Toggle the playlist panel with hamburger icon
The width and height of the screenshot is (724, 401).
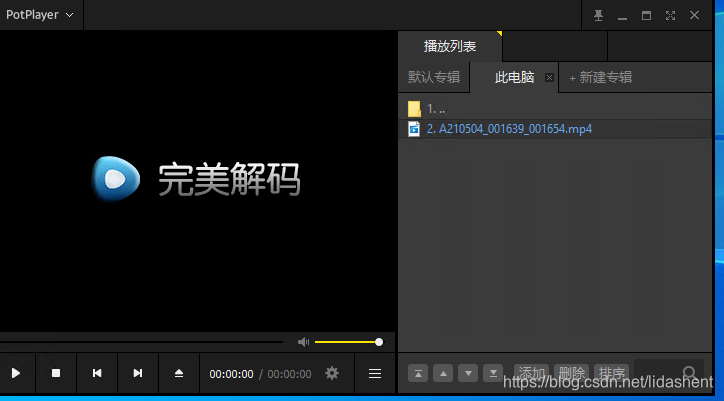pyautogui.click(x=375, y=373)
